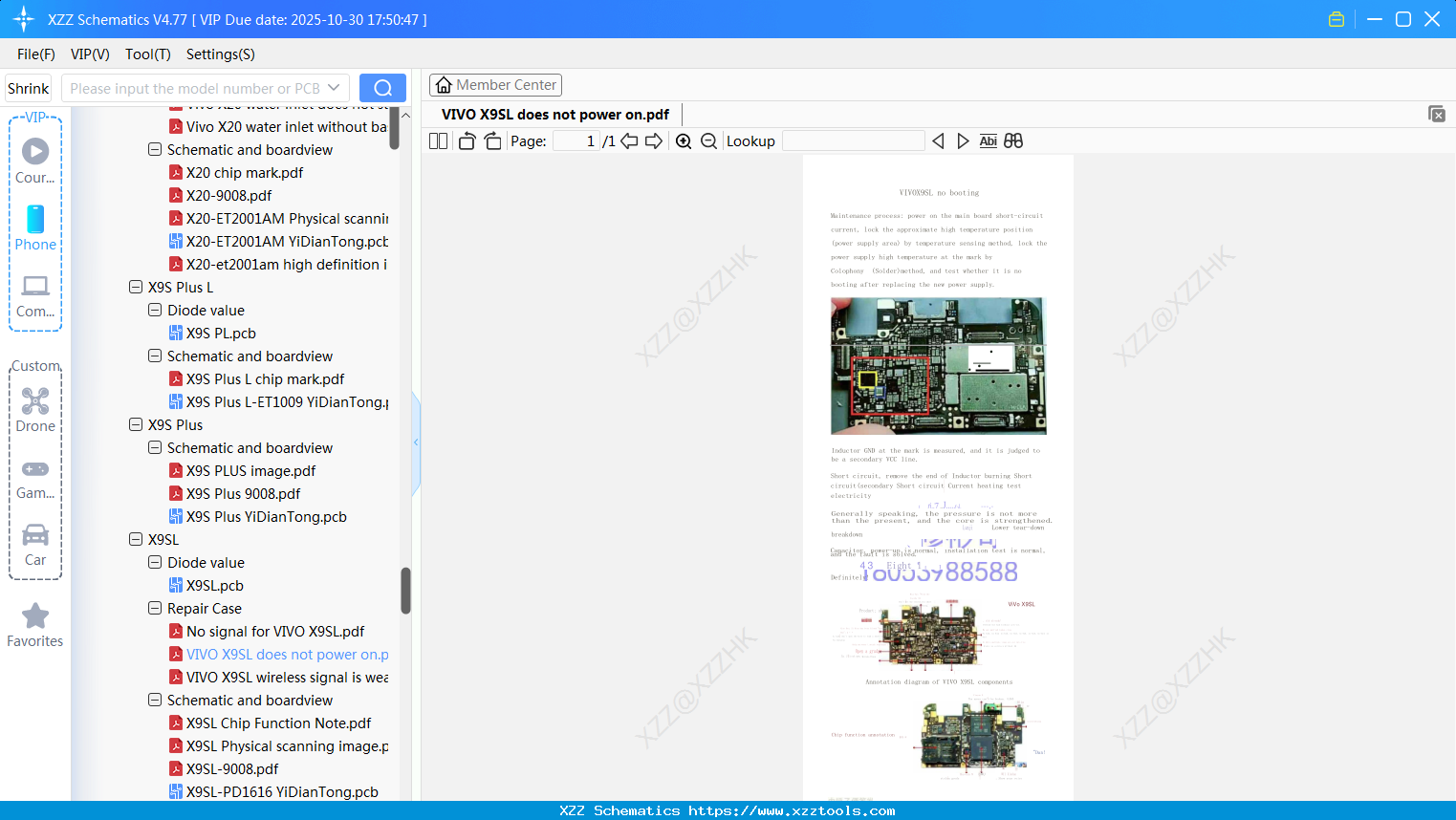Open X20 chip mark.pdf

pos(245,173)
